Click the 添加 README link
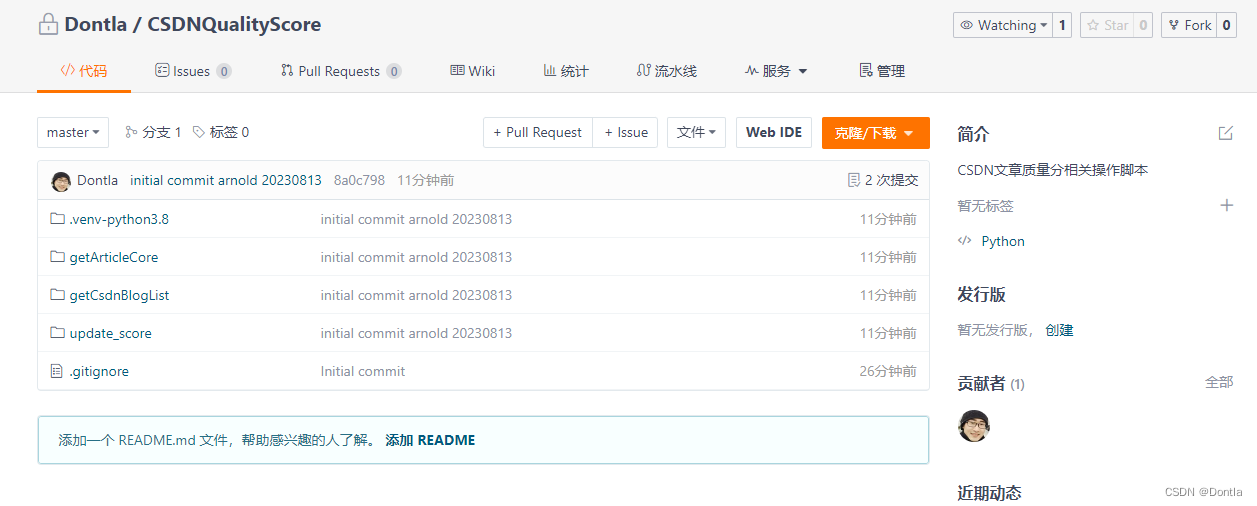 pyautogui.click(x=430, y=440)
